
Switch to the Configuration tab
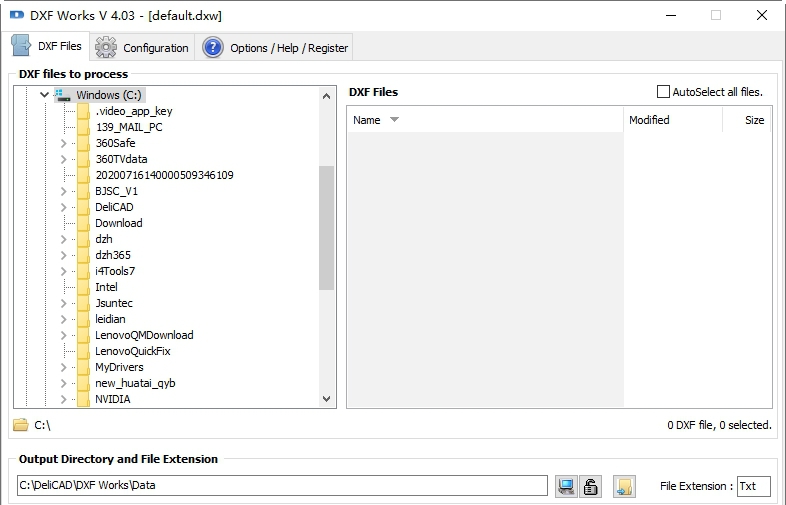coord(142,48)
